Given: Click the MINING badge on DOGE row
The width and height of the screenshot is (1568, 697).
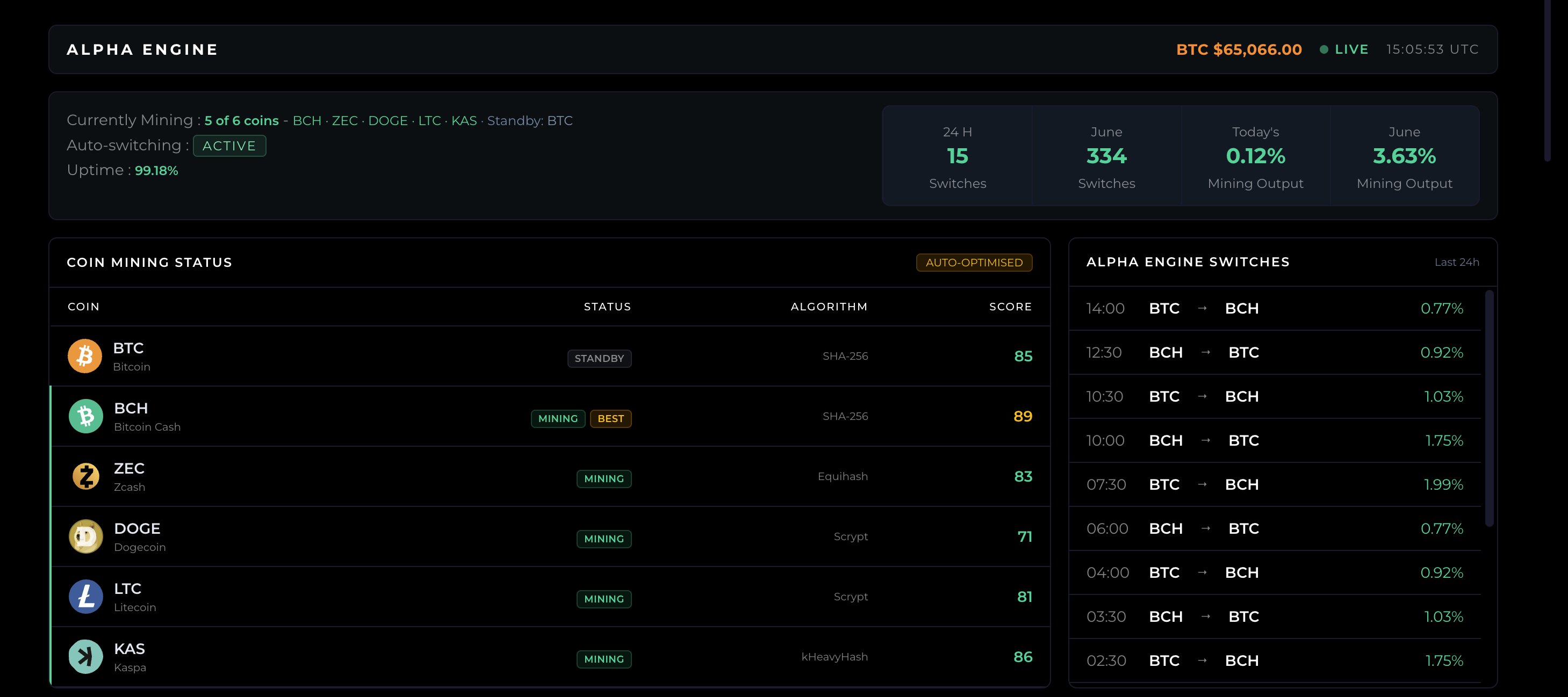Looking at the screenshot, I should tap(604, 539).
